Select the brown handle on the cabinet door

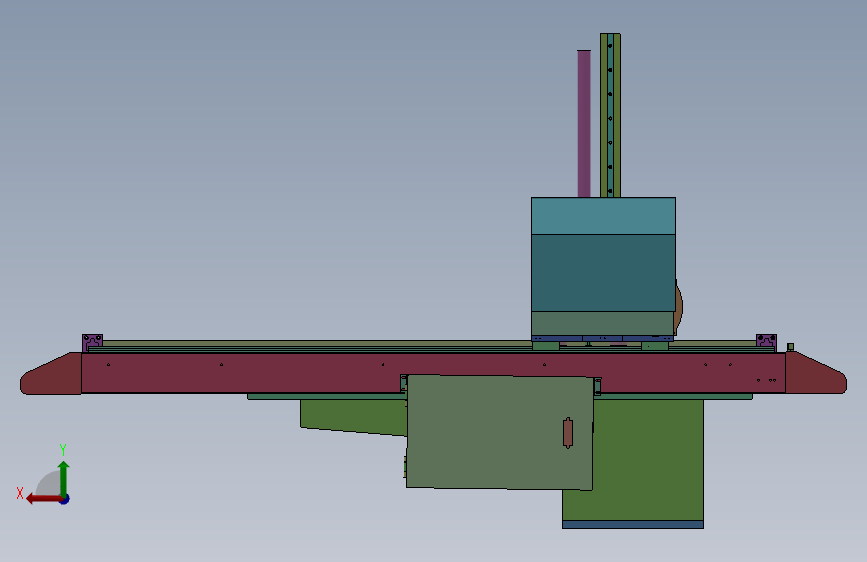click(568, 433)
